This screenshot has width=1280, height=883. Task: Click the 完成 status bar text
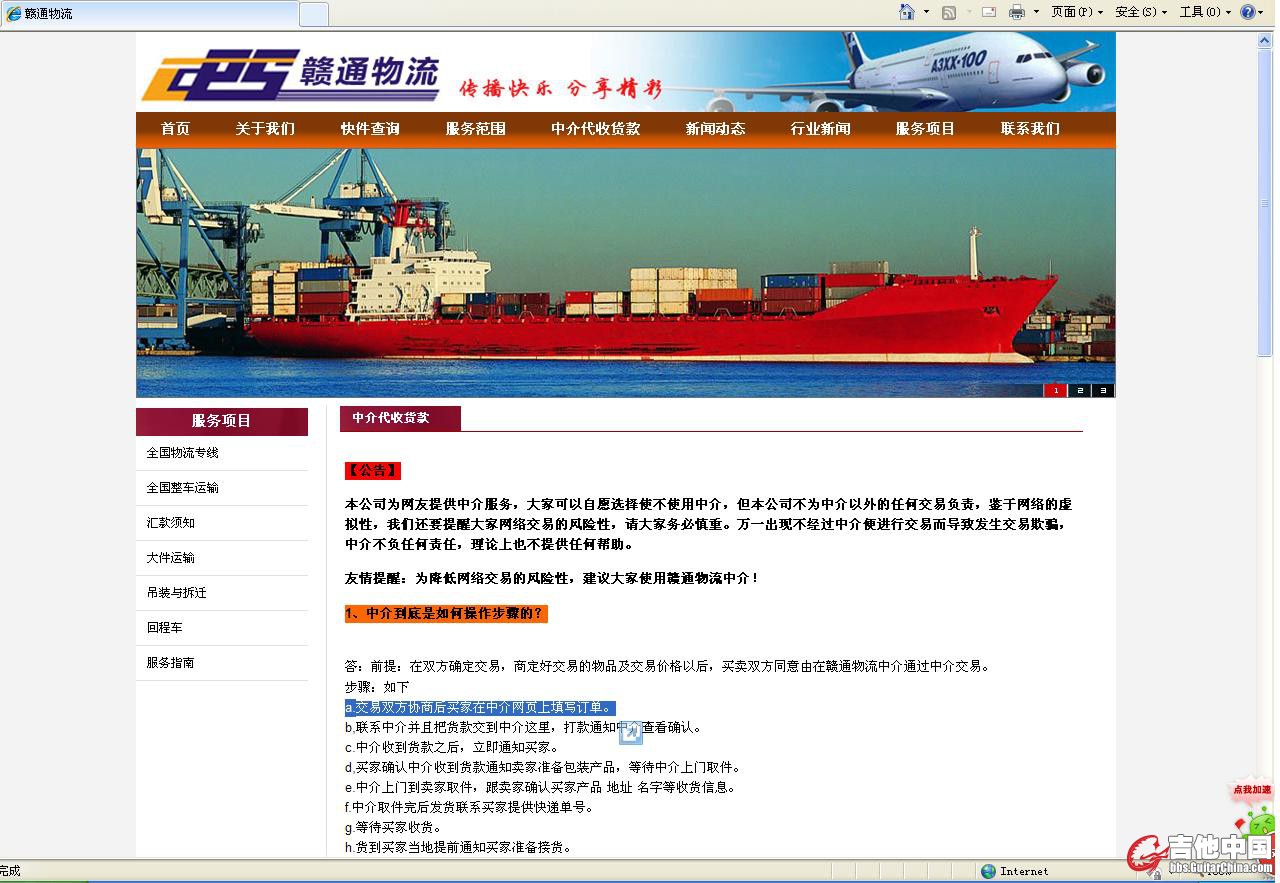click(x=11, y=871)
